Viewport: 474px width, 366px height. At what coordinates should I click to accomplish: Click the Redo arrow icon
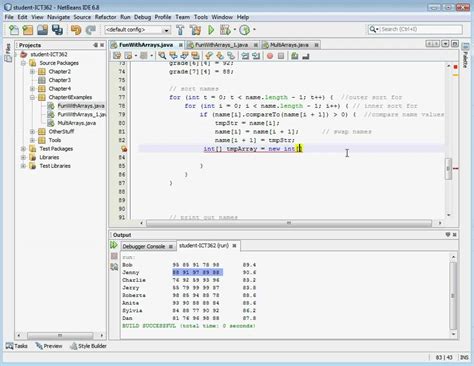pos(91,30)
